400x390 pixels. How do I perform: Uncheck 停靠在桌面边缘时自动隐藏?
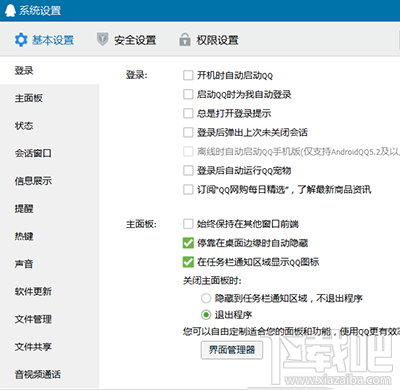(188, 243)
